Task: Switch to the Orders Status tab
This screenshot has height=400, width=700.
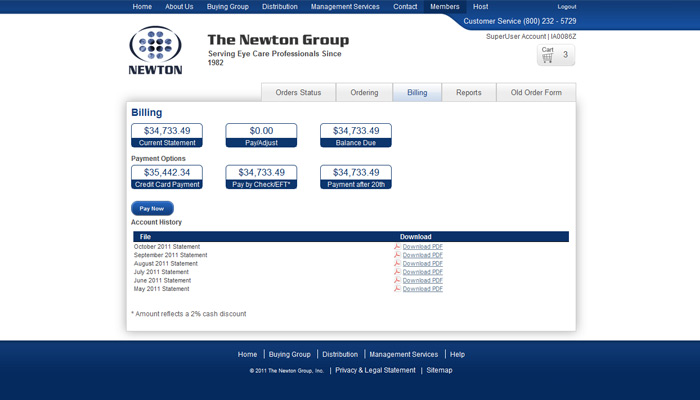Action: [x=298, y=92]
